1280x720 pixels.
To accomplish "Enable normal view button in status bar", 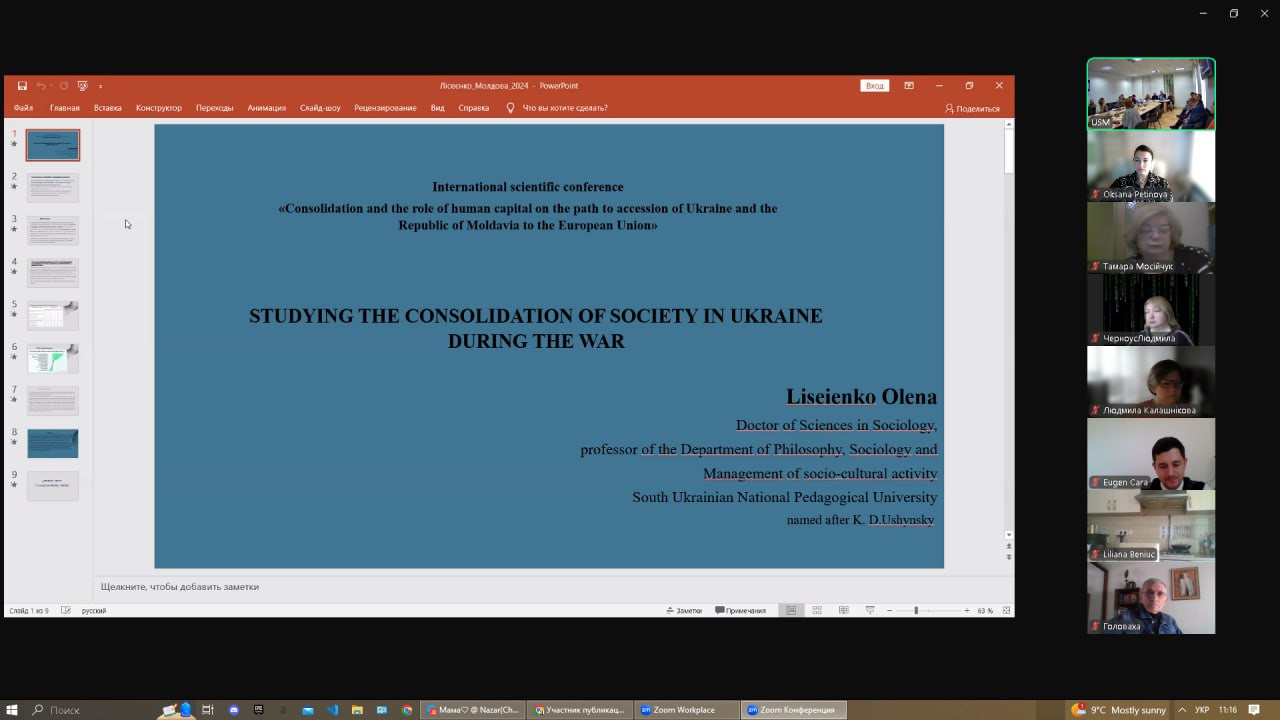I will tap(791, 610).
